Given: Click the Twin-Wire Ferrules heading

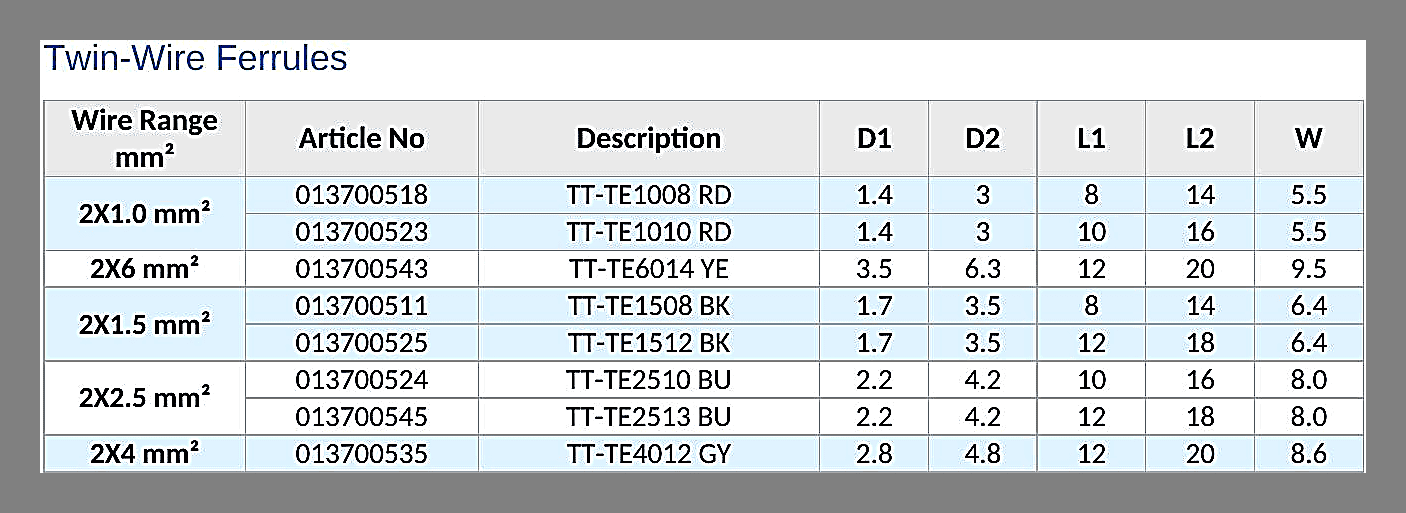Looking at the screenshot, I should [x=195, y=59].
